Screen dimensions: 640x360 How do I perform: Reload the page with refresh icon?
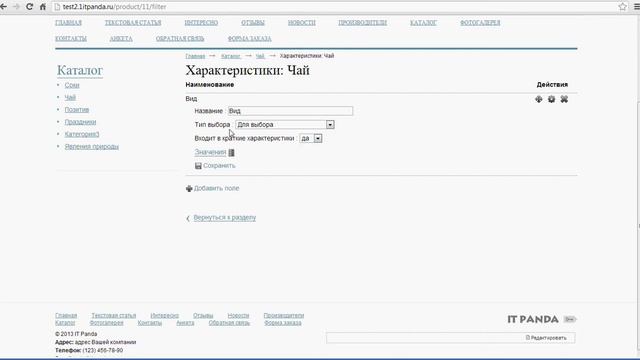[29, 7]
